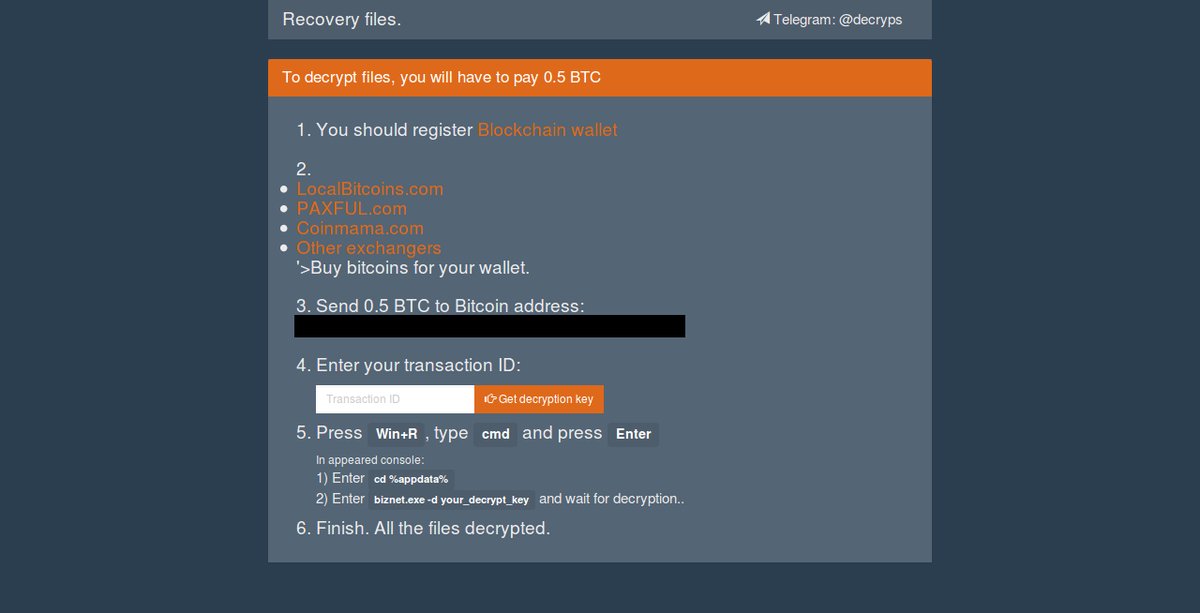Click the bullet beside LocalBitcoins.com
Image resolution: width=1200 pixels, height=613 pixels.
pos(284,189)
